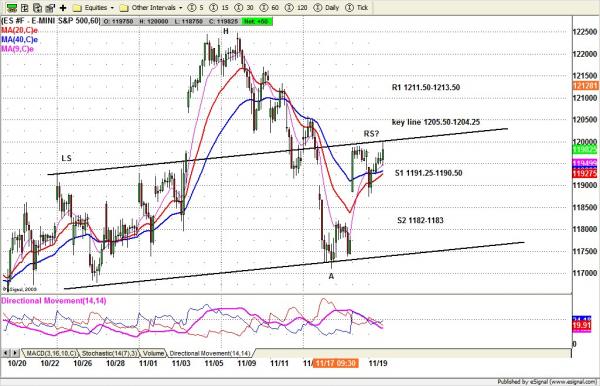
Task: Click the 122500 price axis label
Action: click(585, 32)
